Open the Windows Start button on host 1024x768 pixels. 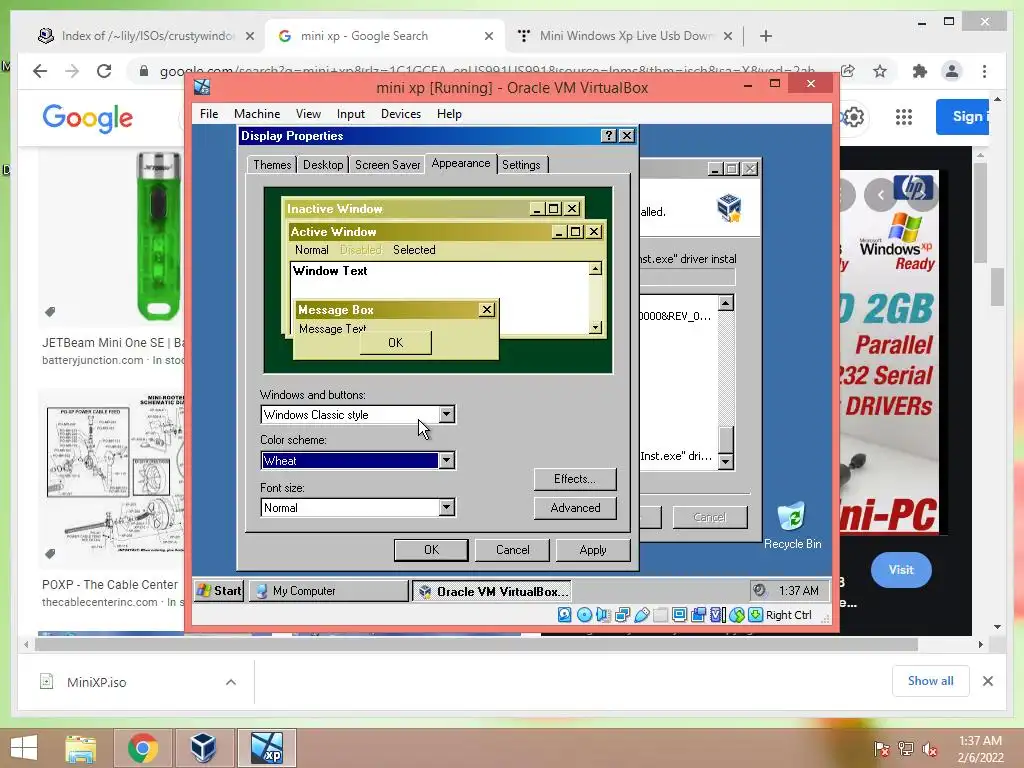tap(24, 748)
